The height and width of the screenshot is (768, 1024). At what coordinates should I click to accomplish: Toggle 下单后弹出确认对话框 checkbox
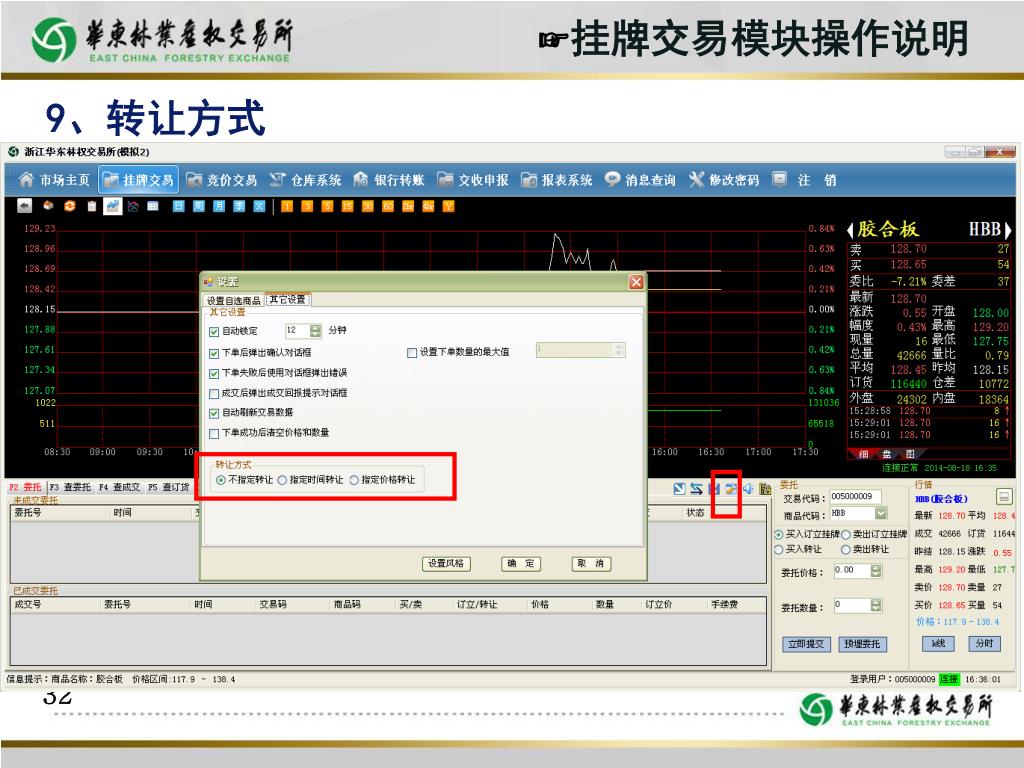(x=214, y=353)
